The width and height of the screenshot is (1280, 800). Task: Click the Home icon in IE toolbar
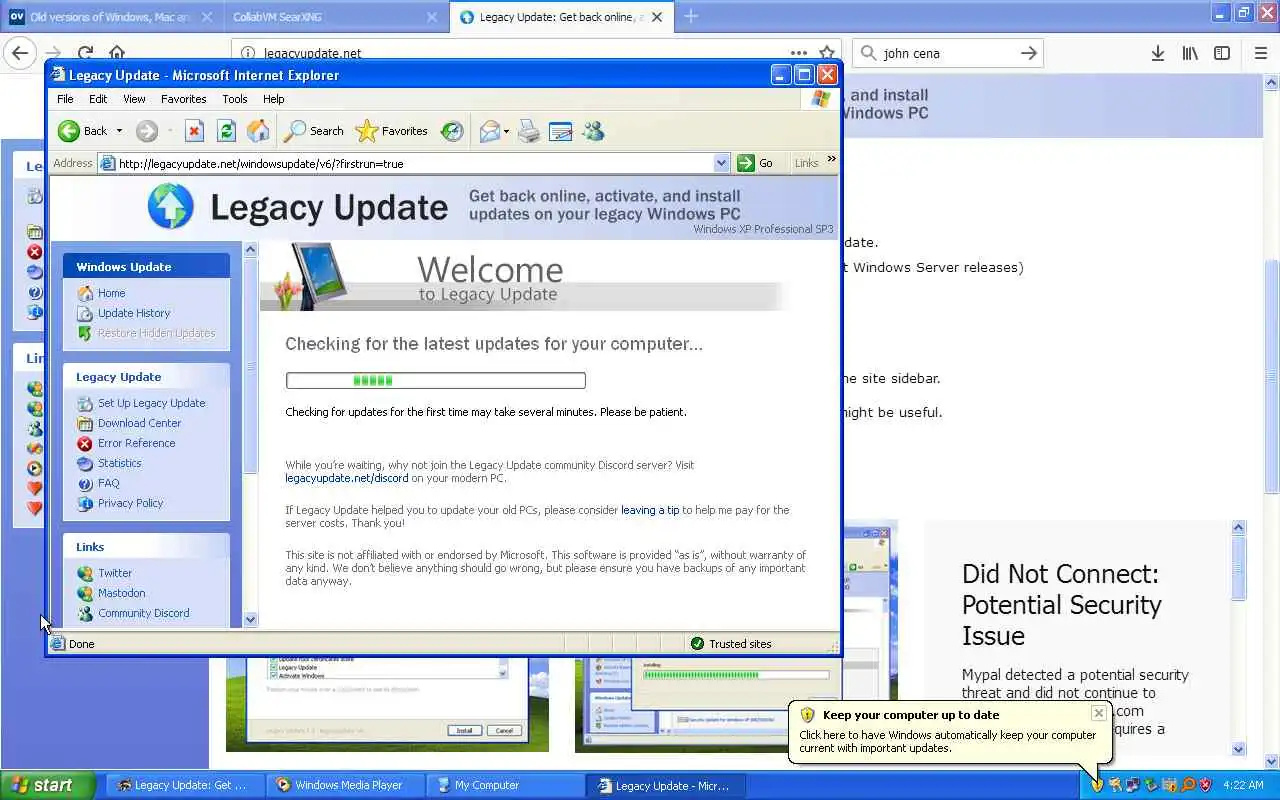pos(258,131)
